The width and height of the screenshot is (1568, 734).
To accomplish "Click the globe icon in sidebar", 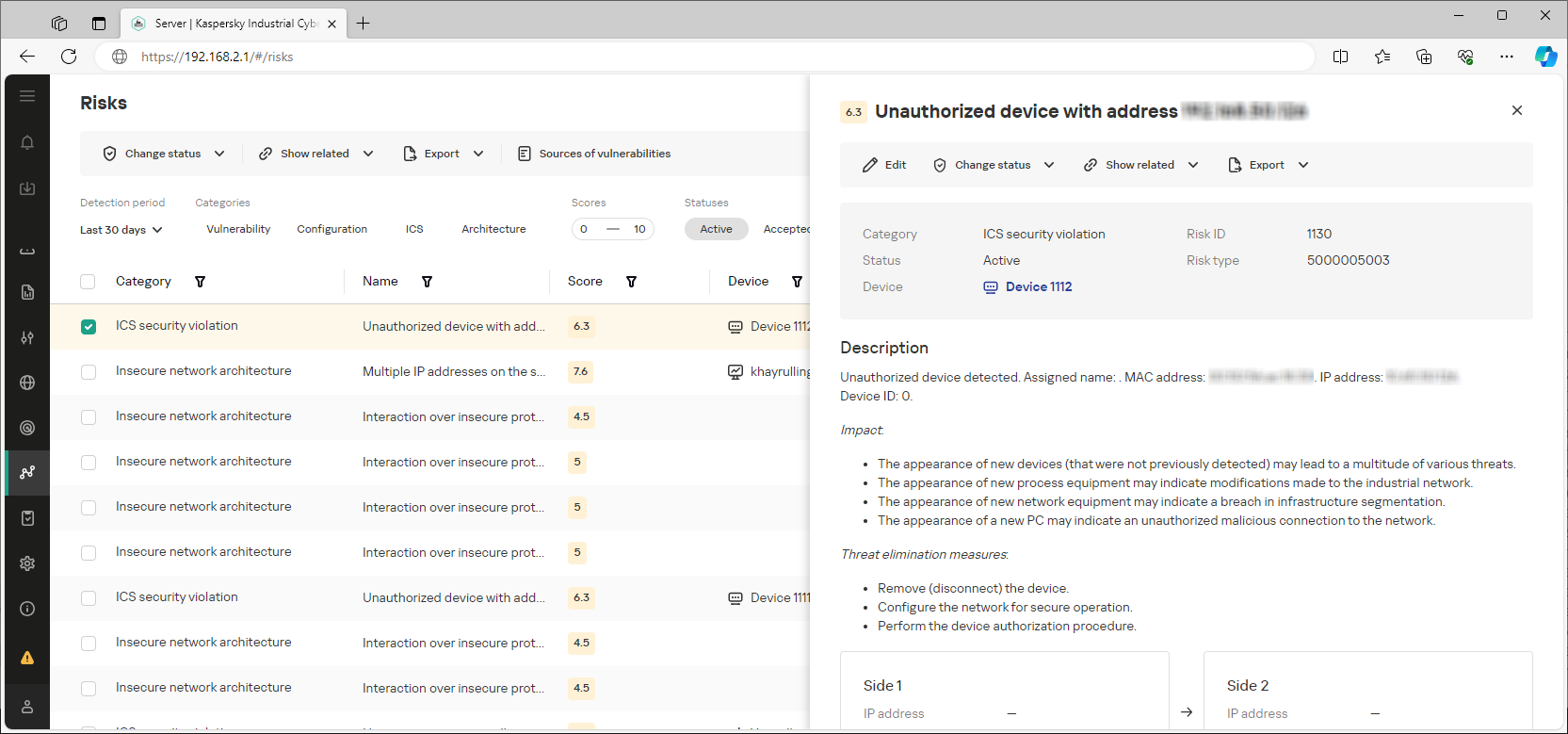I will (27, 383).
